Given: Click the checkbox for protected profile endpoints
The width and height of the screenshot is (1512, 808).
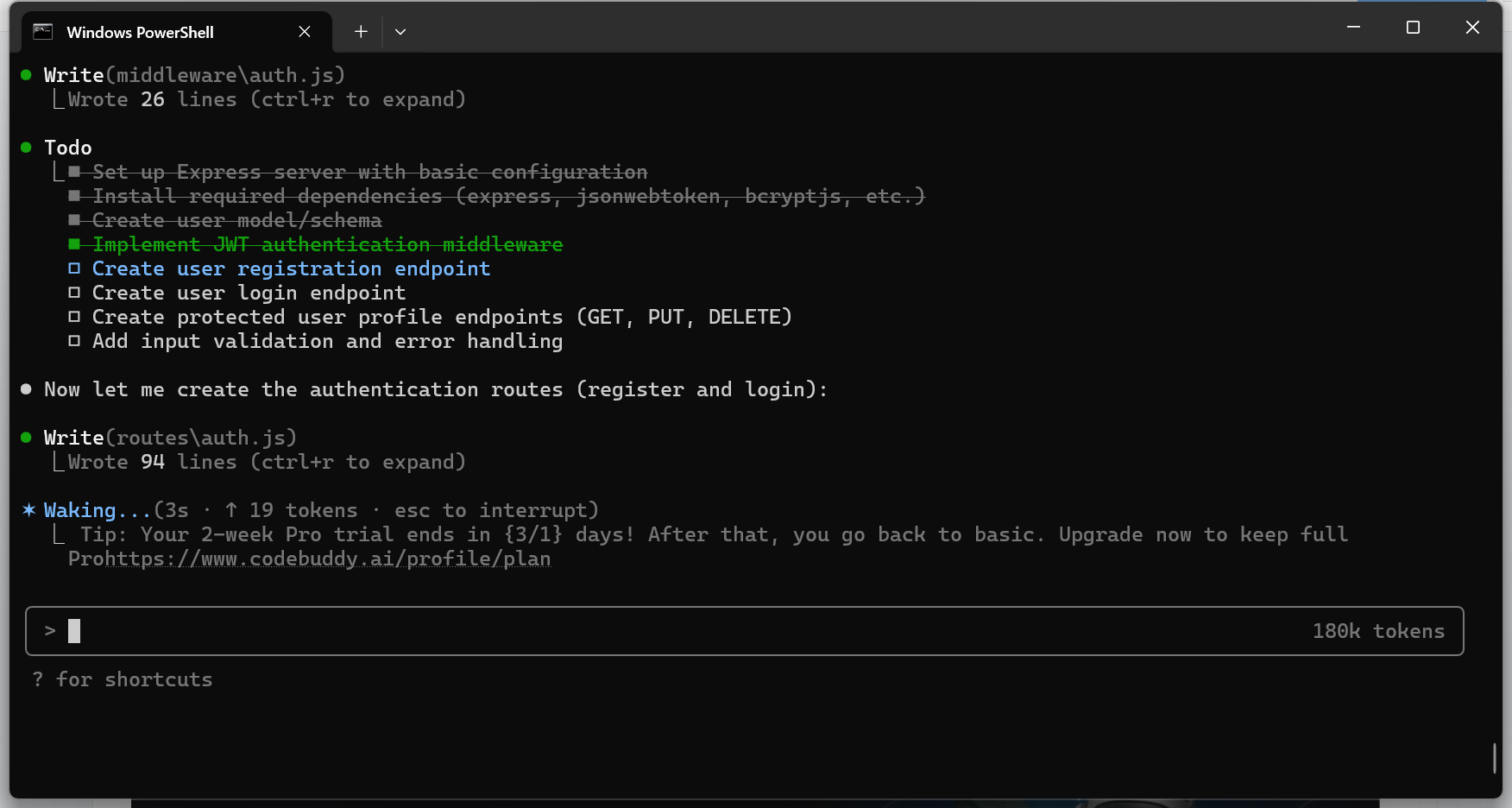Looking at the screenshot, I should 74,317.
